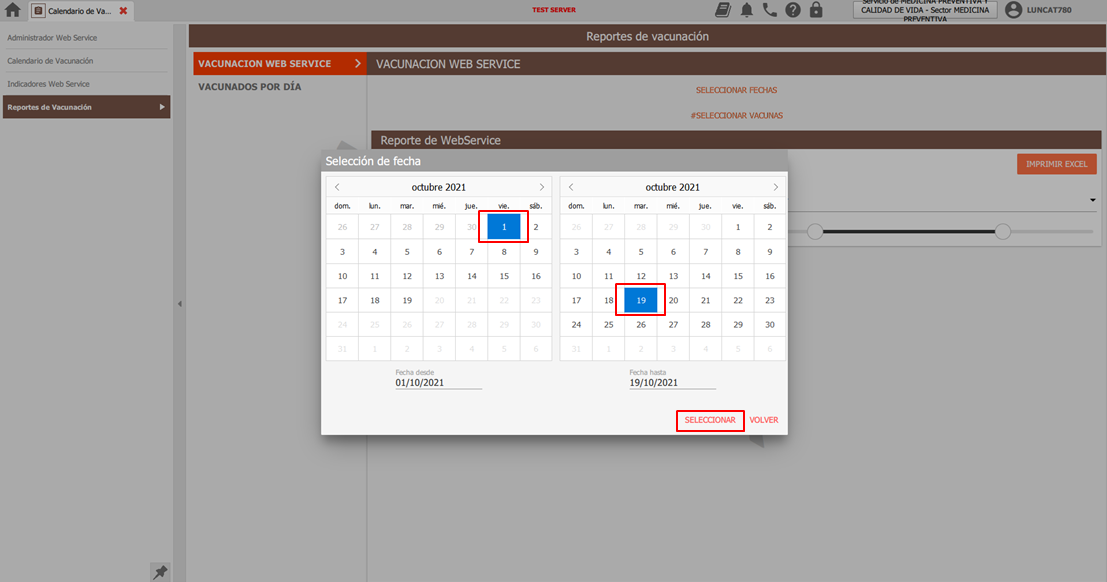Open the dropdown arrow above the range slider

click(1092, 199)
